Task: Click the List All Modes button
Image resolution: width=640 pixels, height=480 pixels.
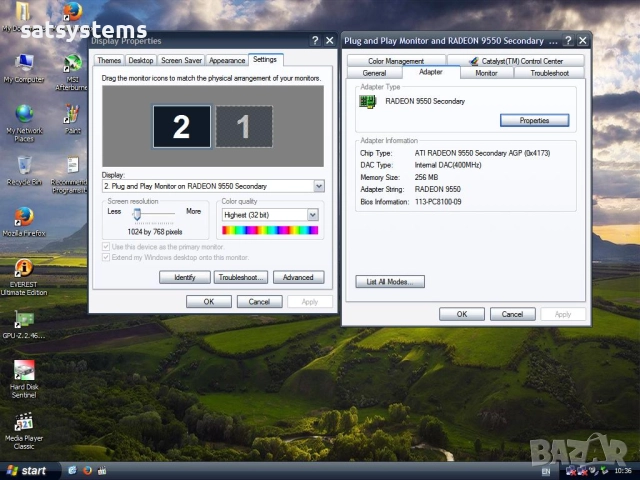Action: [390, 282]
